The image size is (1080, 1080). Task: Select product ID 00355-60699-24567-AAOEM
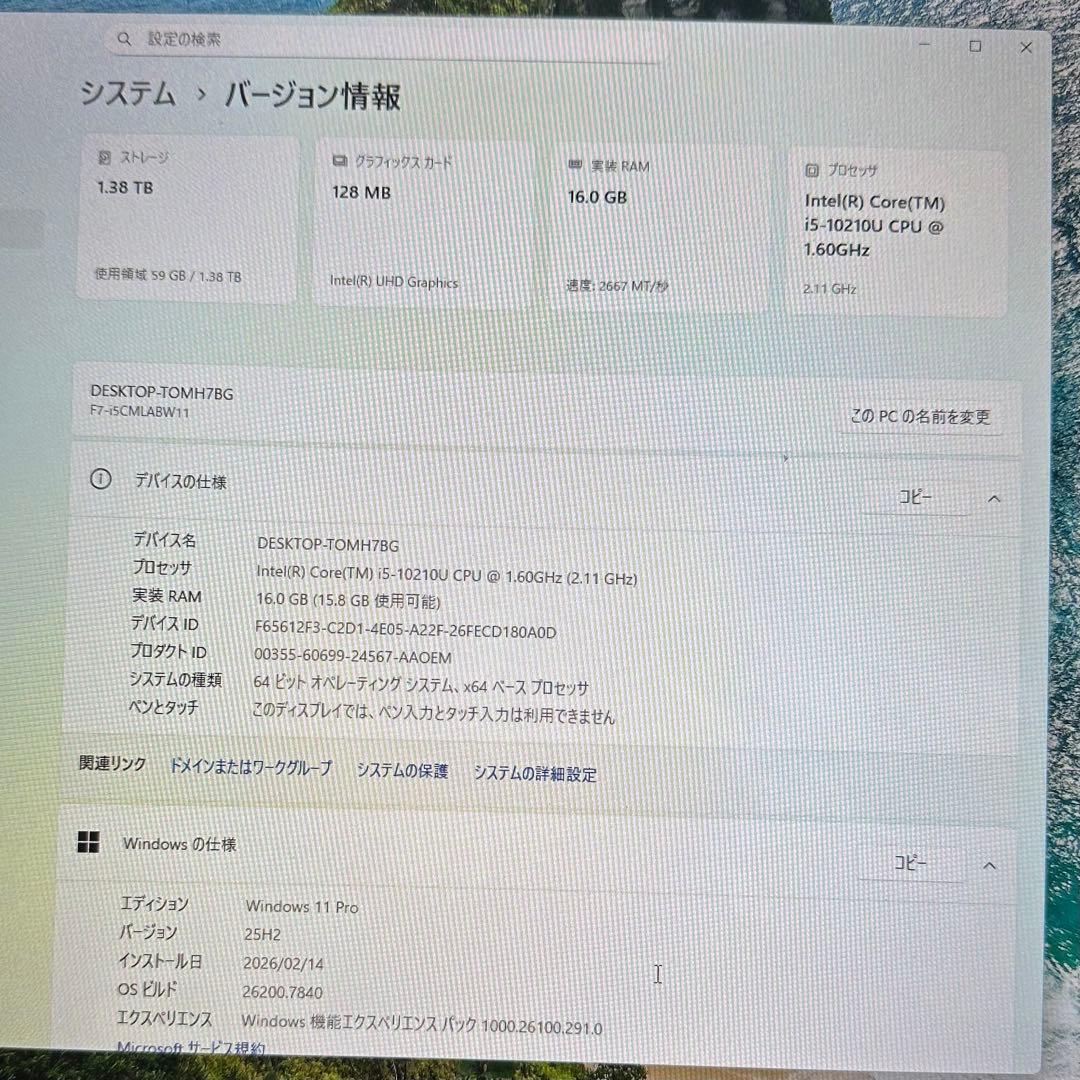353,656
